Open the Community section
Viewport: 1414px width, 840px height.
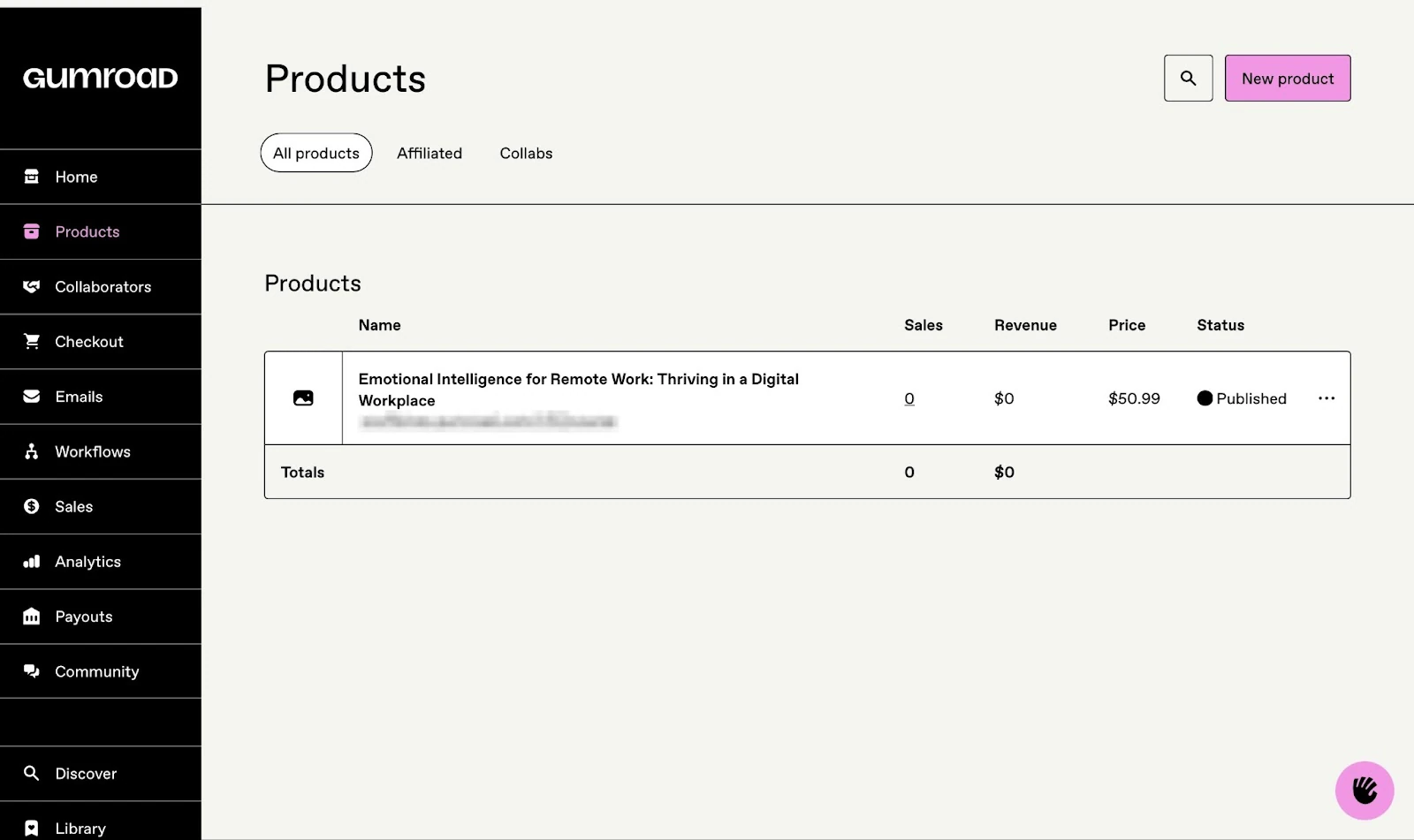(101, 671)
